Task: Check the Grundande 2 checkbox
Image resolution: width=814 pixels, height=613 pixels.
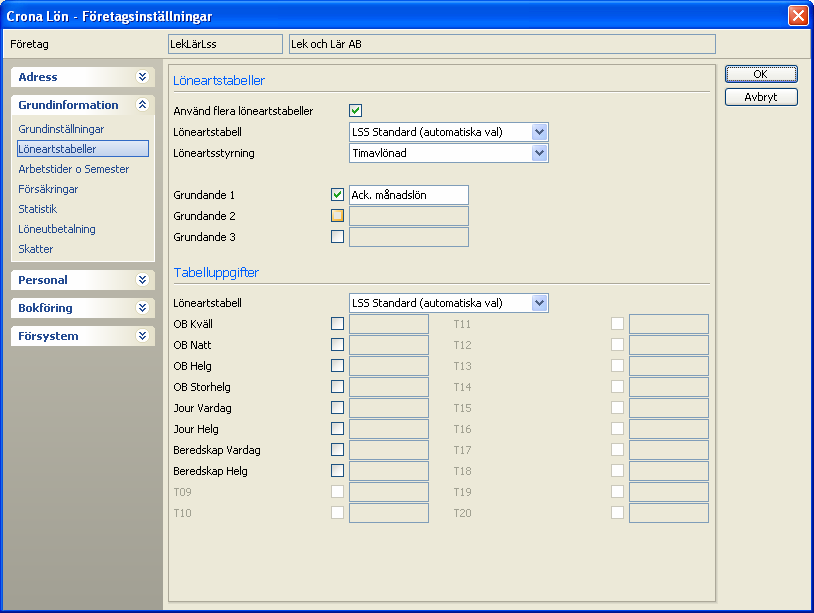Action: click(x=337, y=215)
